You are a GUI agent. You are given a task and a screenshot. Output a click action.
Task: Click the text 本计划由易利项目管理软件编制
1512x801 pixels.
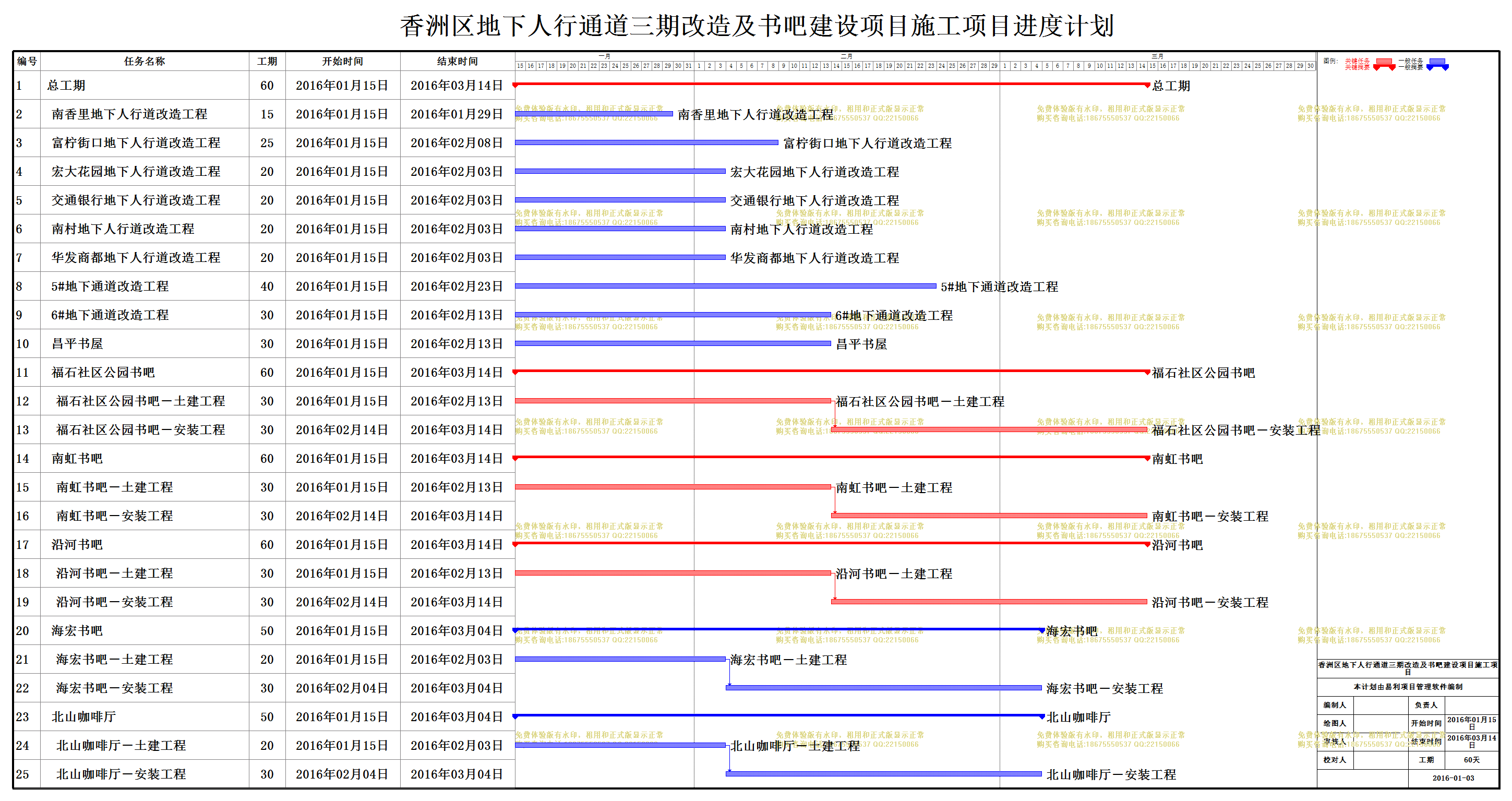[1408, 687]
